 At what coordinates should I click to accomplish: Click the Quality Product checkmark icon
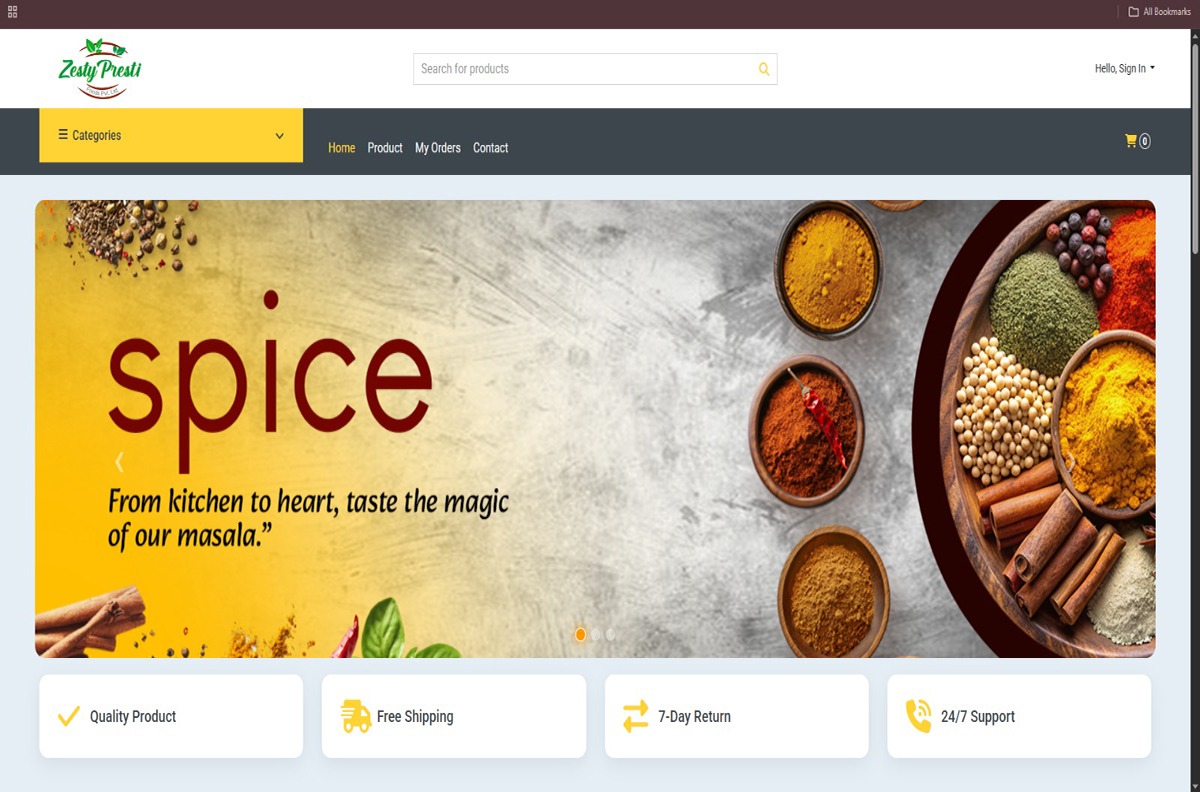(69, 716)
